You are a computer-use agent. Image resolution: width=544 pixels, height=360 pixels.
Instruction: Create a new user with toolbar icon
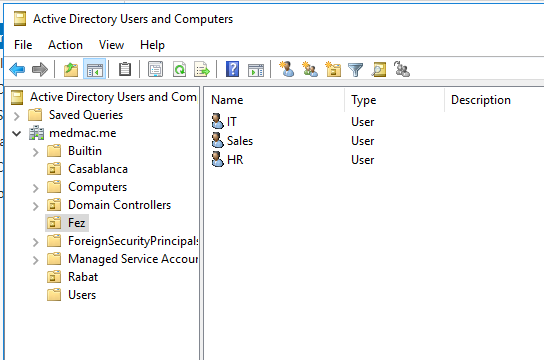pos(287,69)
